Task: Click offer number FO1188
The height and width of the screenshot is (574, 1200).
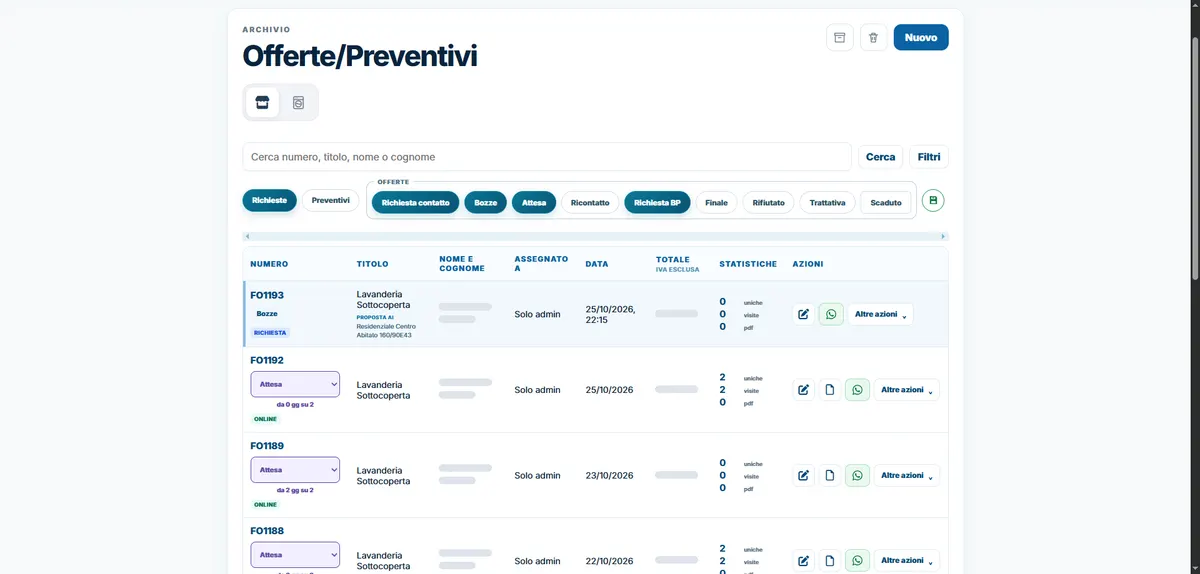Action: tap(267, 531)
